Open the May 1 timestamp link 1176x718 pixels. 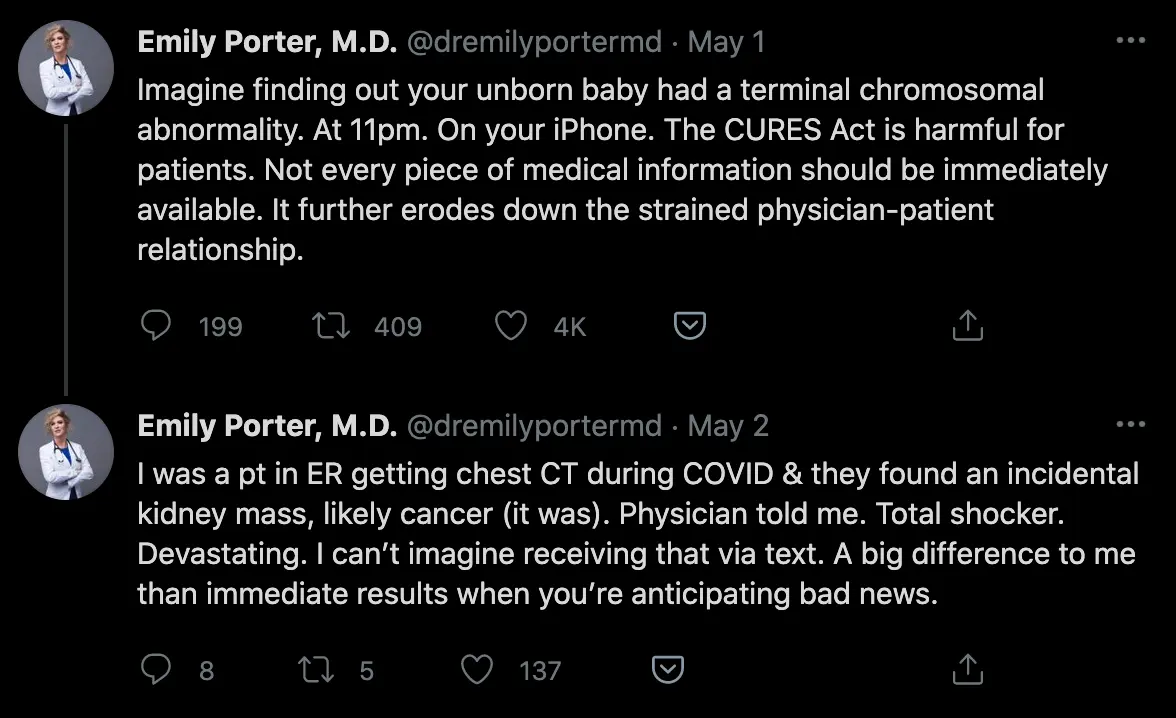[x=725, y=41]
